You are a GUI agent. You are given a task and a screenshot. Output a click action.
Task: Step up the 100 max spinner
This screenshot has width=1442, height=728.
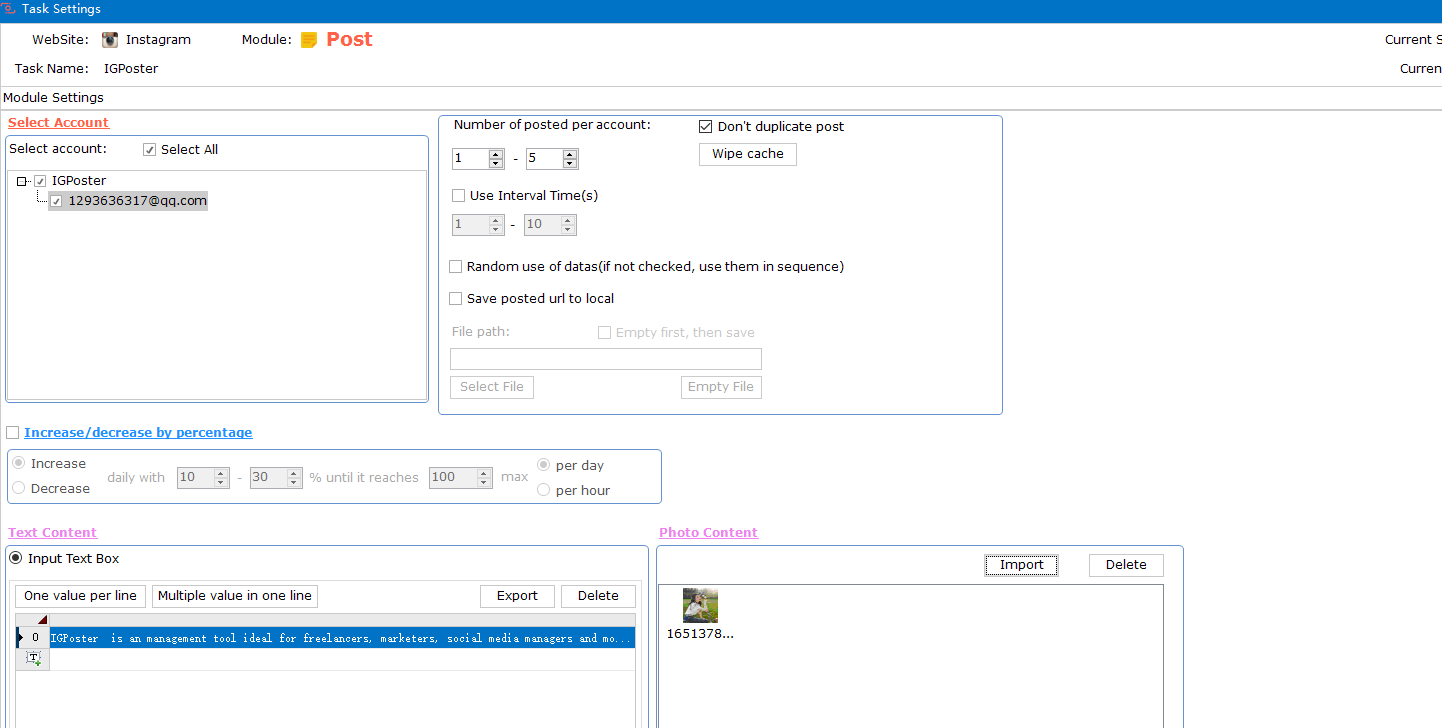coord(484,473)
